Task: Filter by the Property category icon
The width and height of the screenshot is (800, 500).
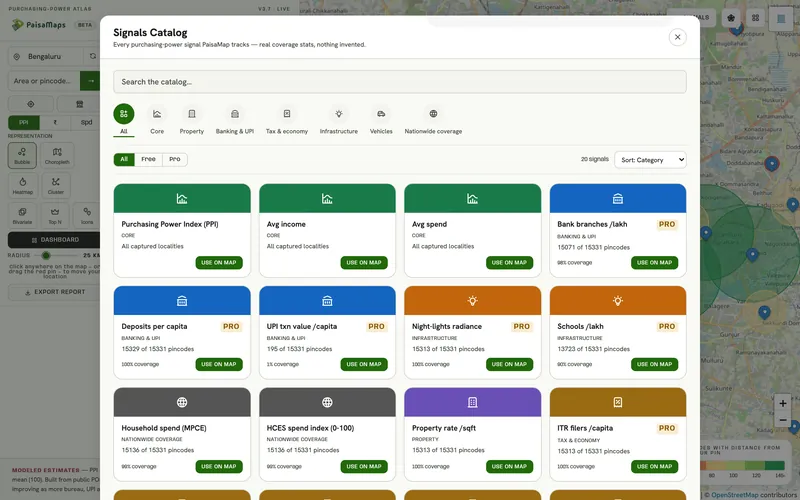Action: pyautogui.click(x=191, y=114)
